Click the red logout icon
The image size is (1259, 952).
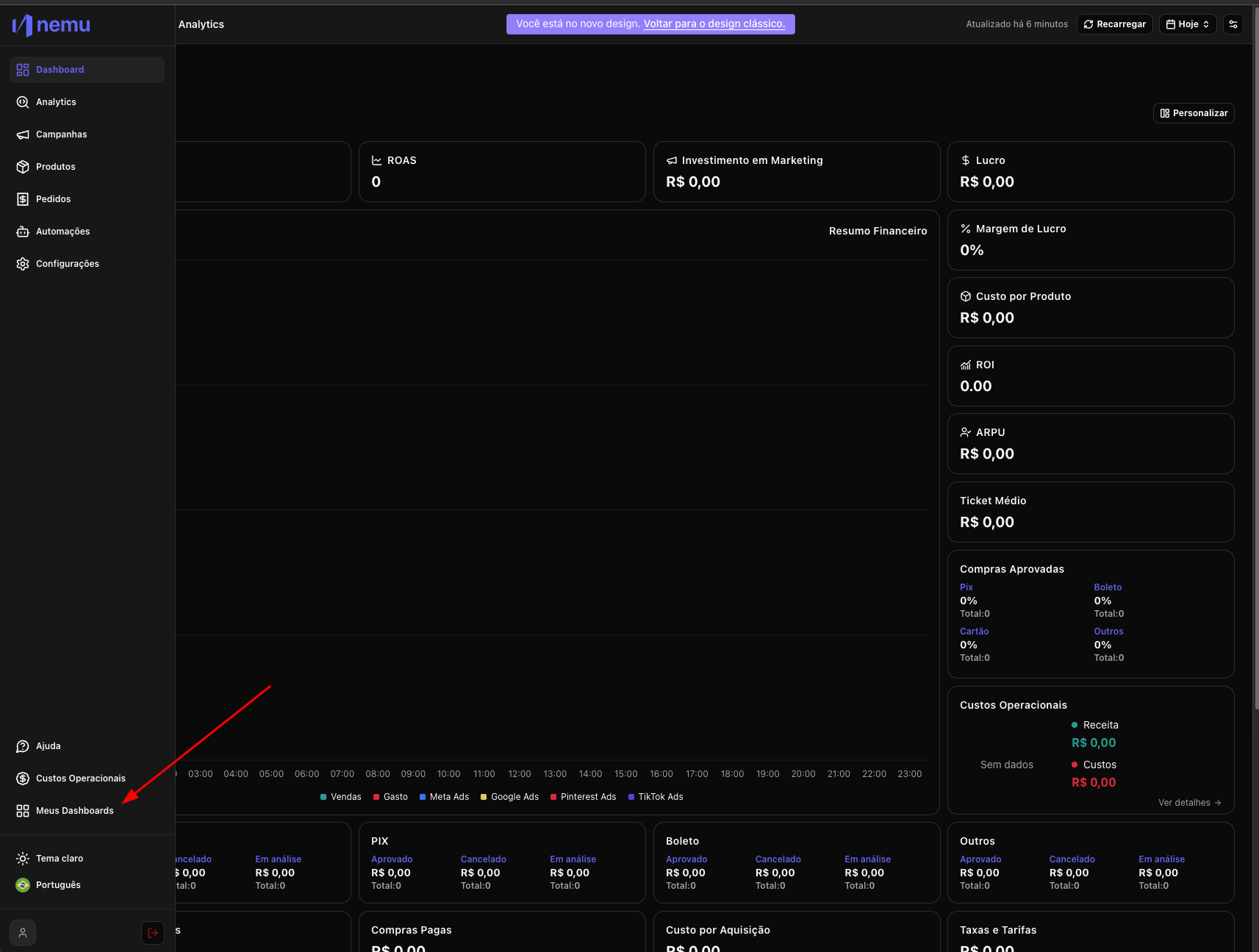click(x=153, y=933)
